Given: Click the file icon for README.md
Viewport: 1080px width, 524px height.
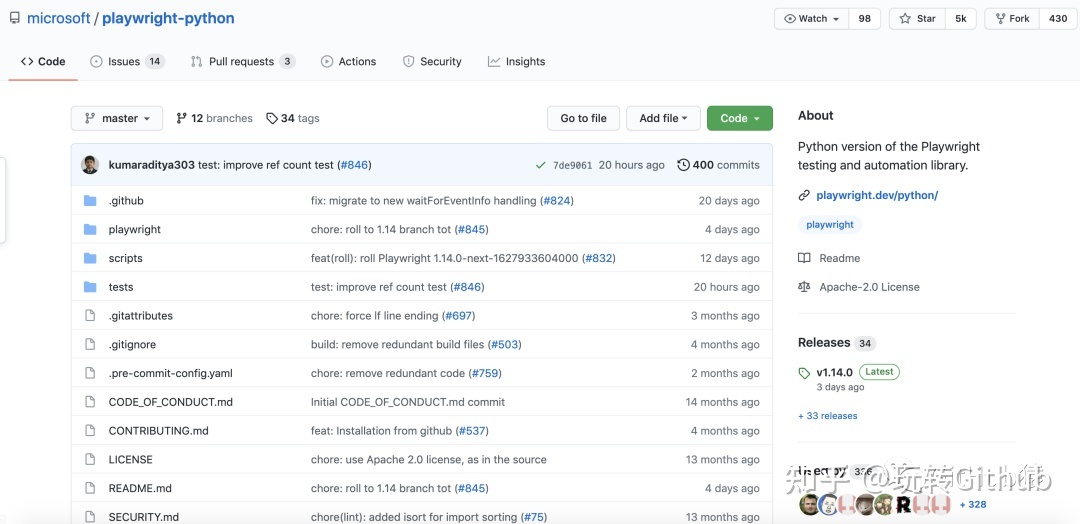Looking at the screenshot, I should point(90,488).
